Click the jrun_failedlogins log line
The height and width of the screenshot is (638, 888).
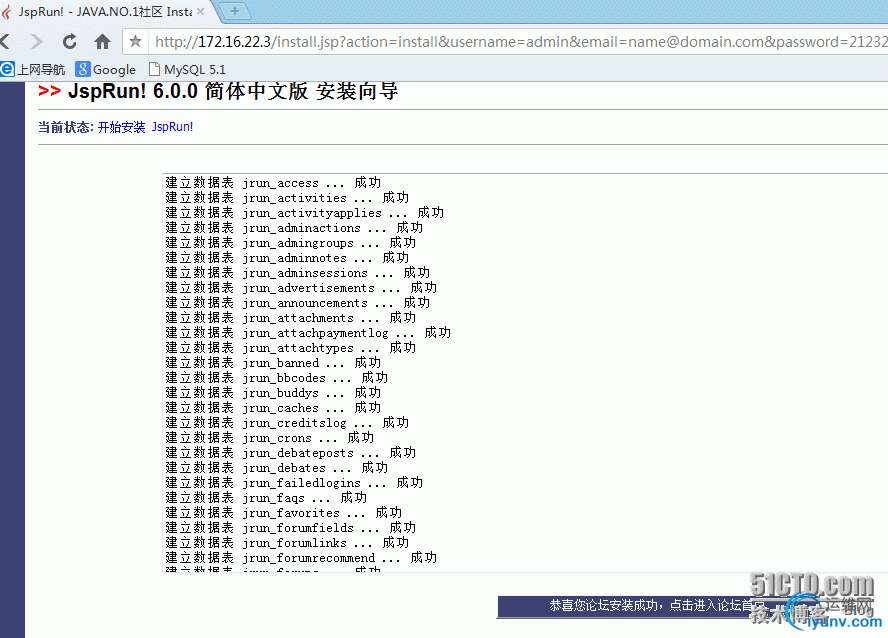point(294,483)
